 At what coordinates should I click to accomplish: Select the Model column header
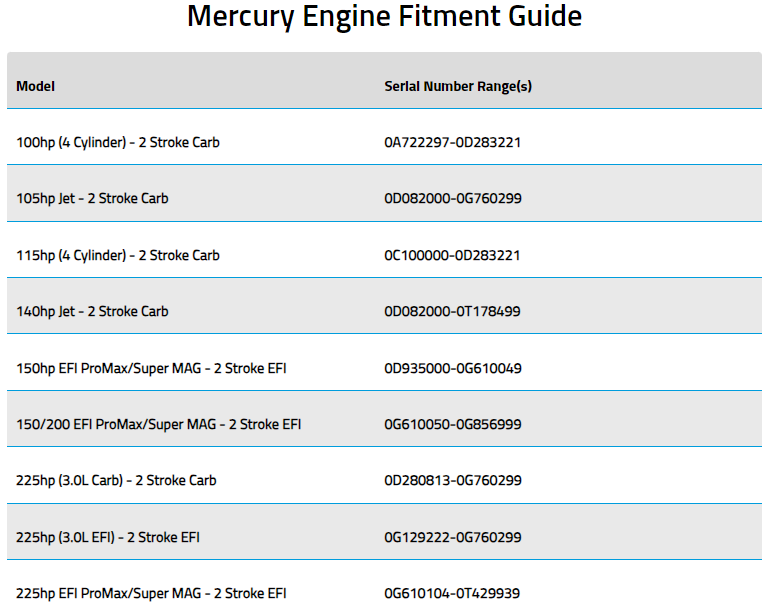(x=35, y=87)
